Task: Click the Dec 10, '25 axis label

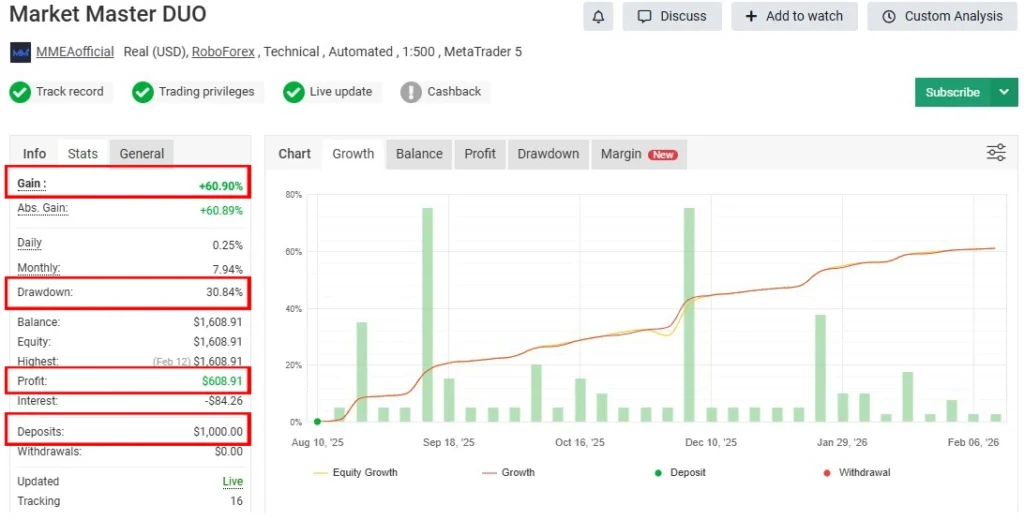Action: [711, 442]
